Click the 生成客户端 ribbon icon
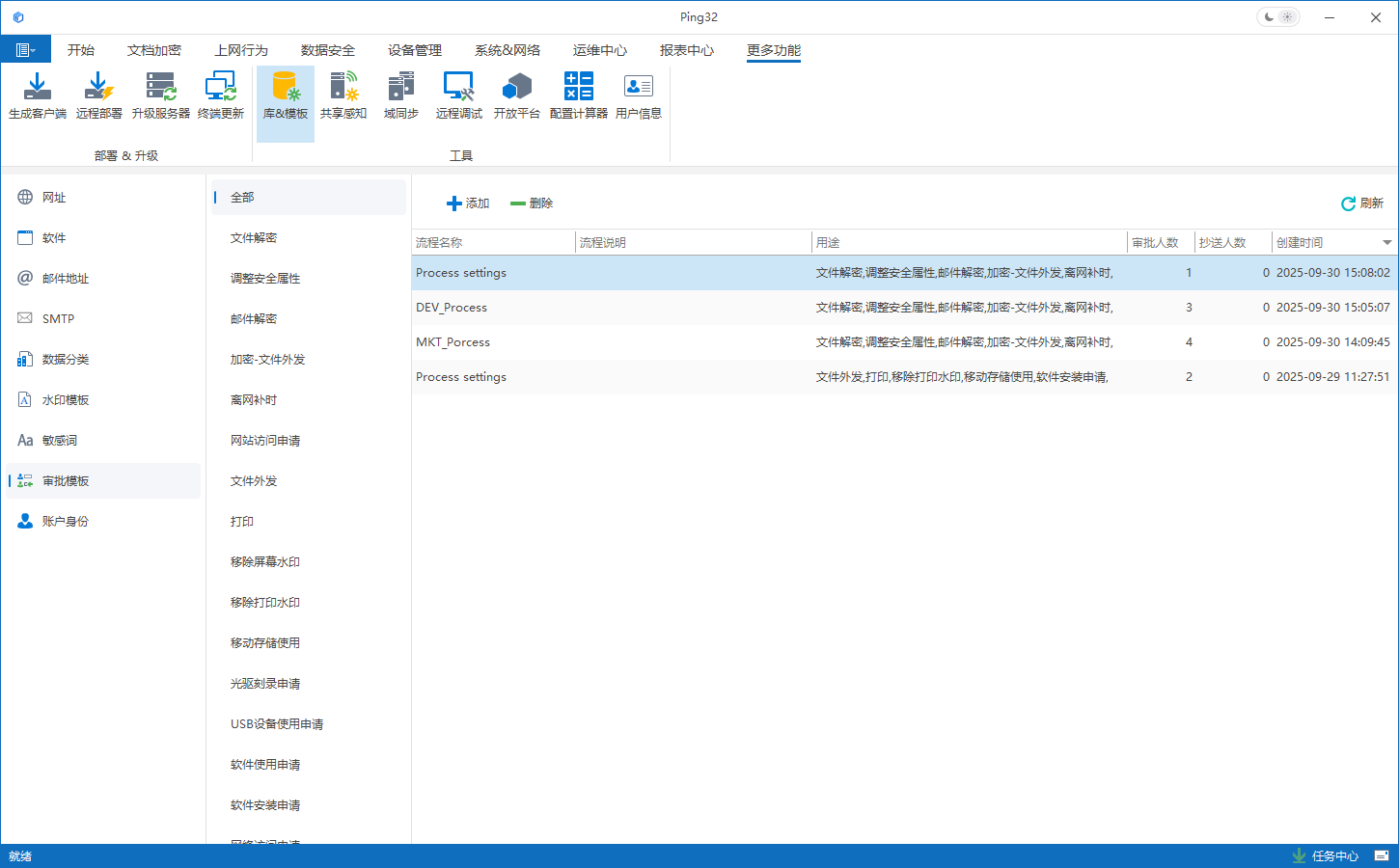1399x868 pixels. (38, 95)
